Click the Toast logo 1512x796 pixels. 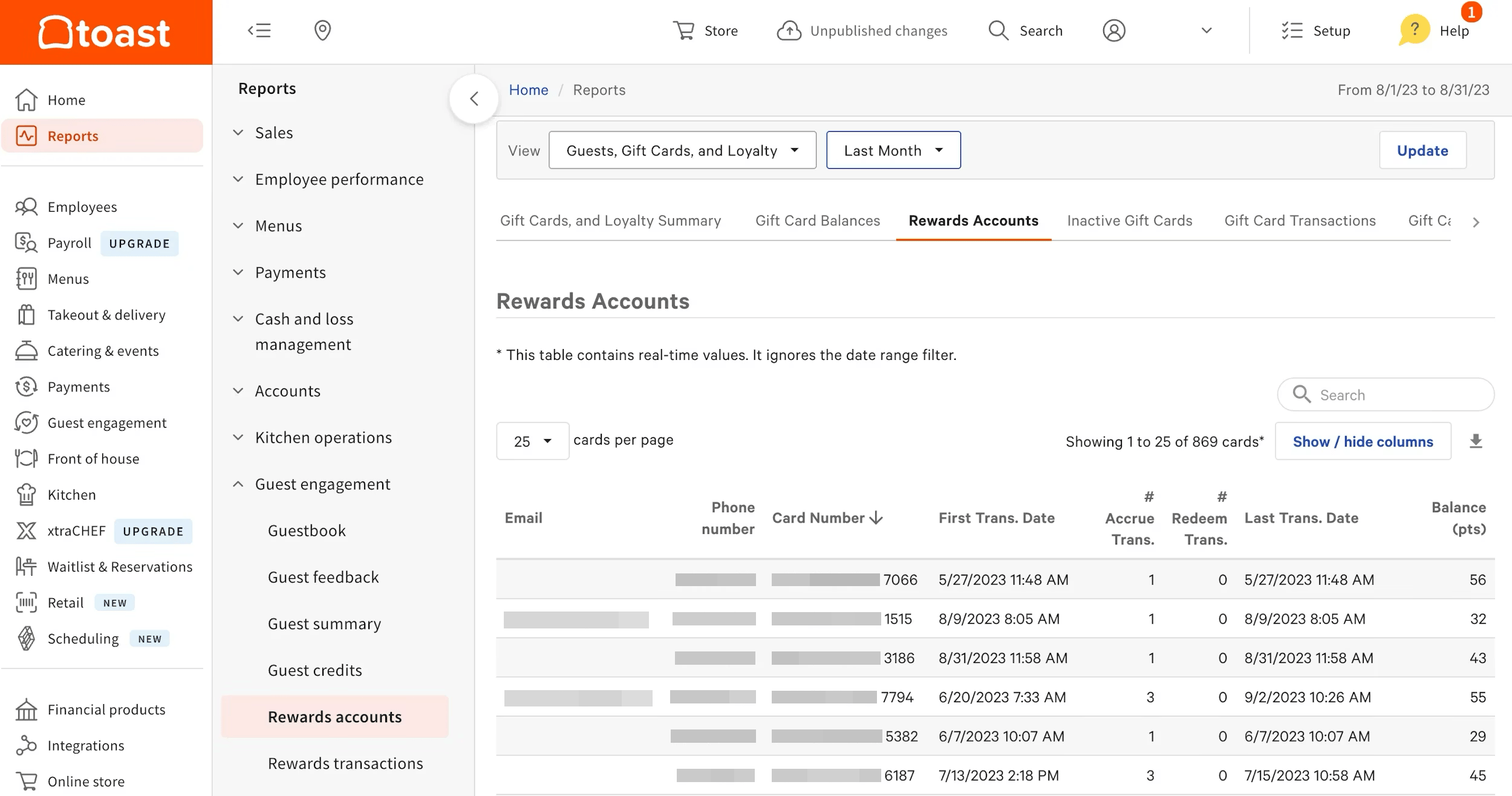[104, 32]
